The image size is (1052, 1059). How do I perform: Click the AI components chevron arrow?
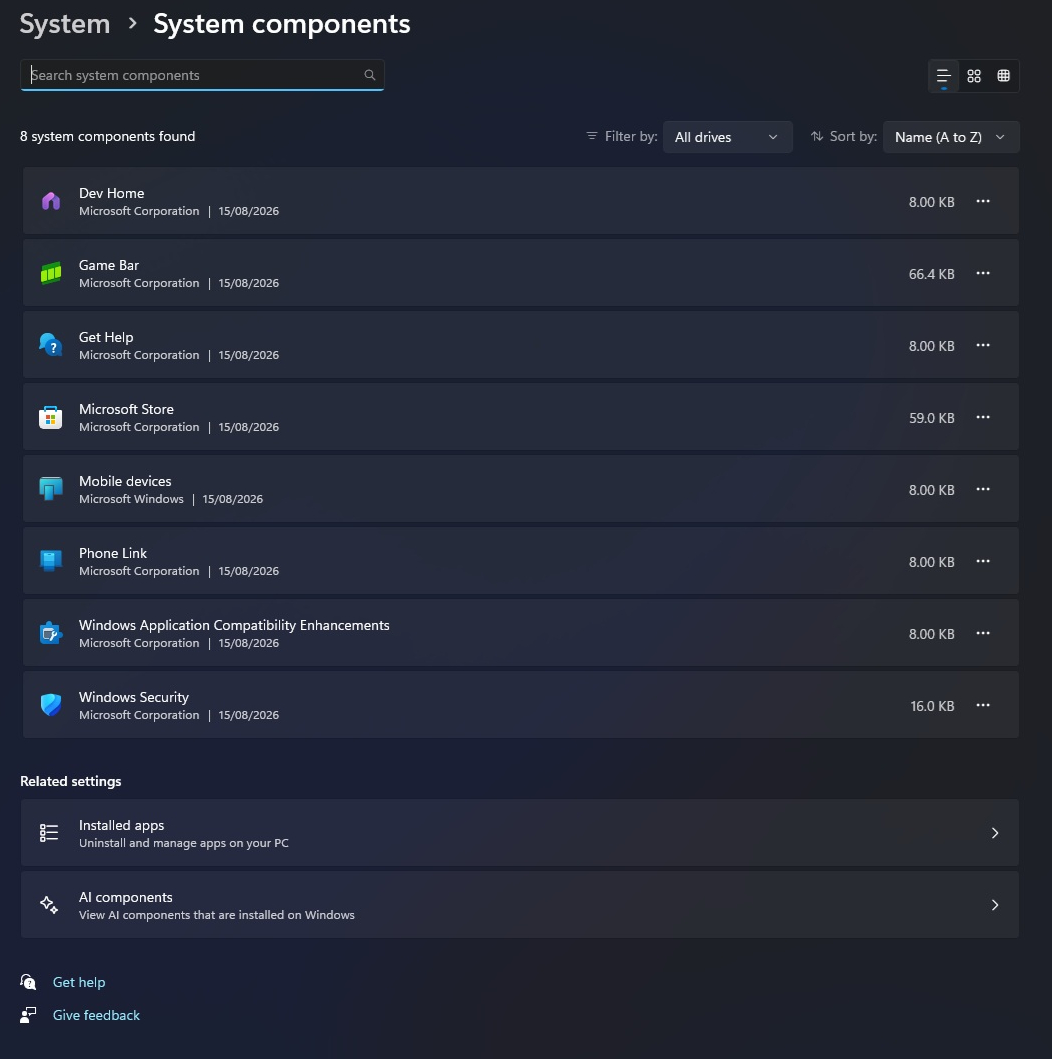point(995,905)
